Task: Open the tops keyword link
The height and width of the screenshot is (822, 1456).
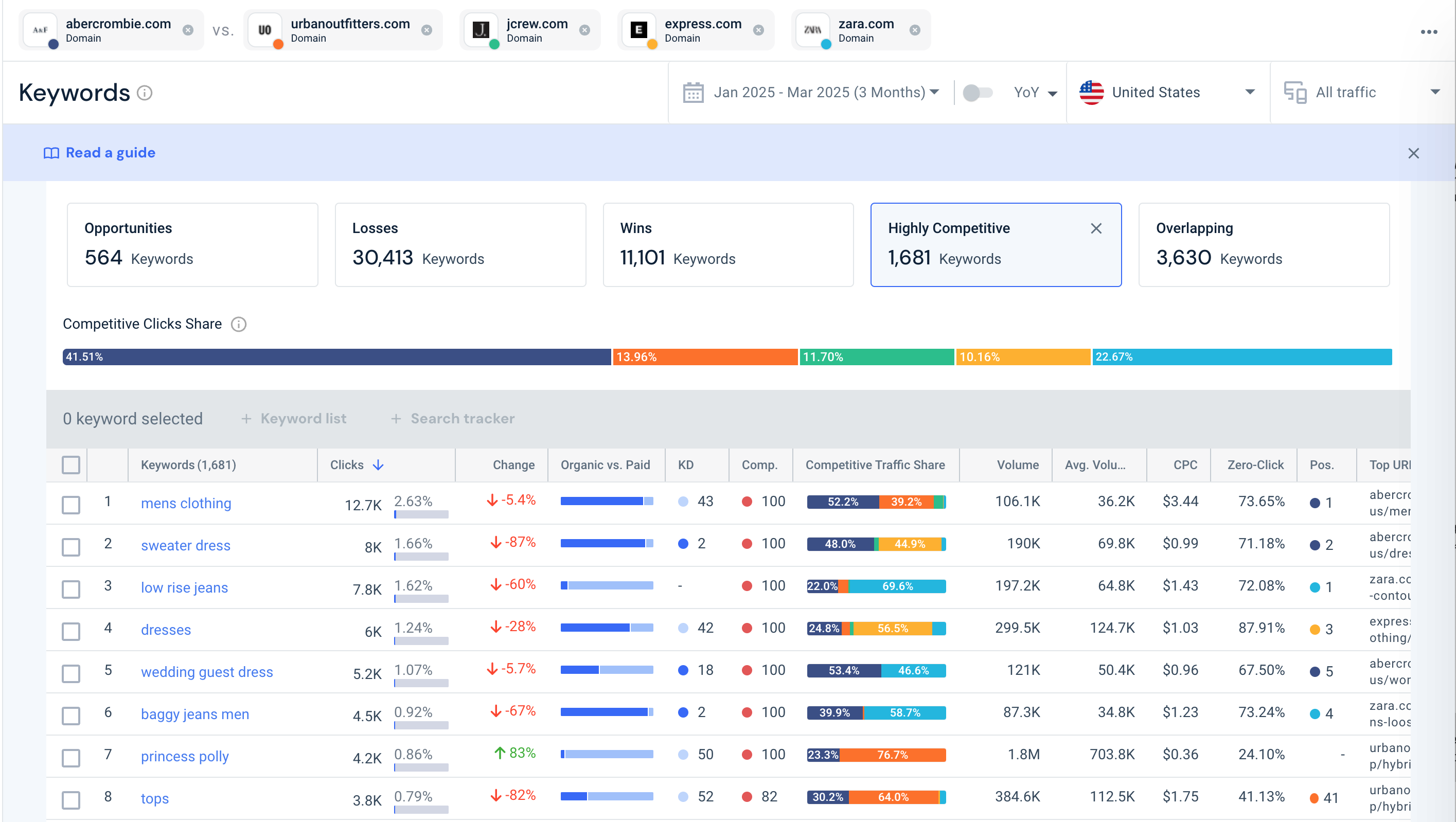Action: [155, 798]
